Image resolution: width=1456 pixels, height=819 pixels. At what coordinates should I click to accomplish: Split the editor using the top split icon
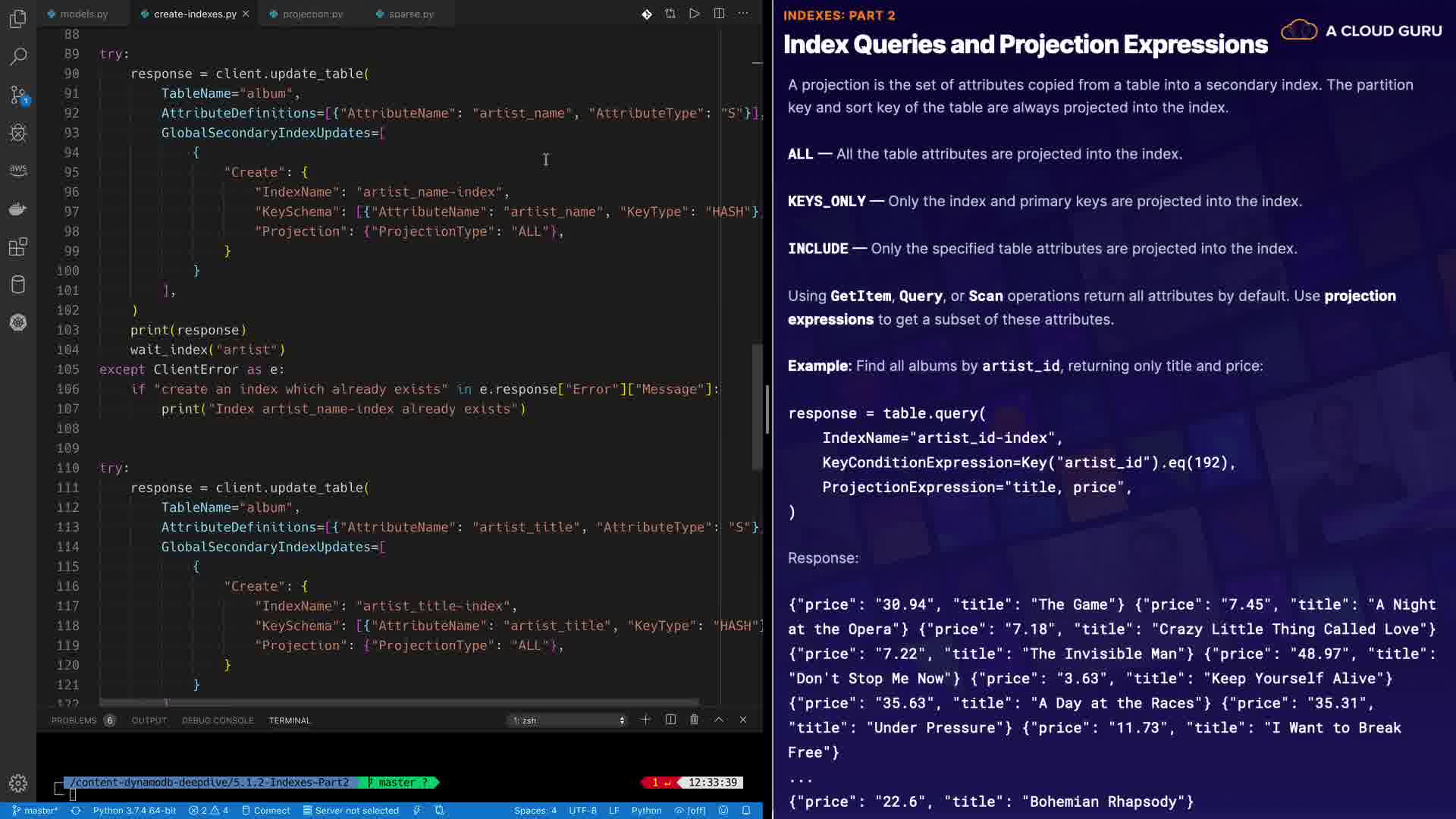click(x=719, y=14)
